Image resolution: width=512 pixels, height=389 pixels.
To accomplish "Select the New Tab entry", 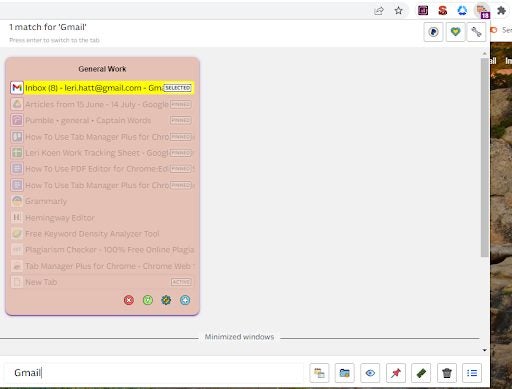I will coord(102,282).
